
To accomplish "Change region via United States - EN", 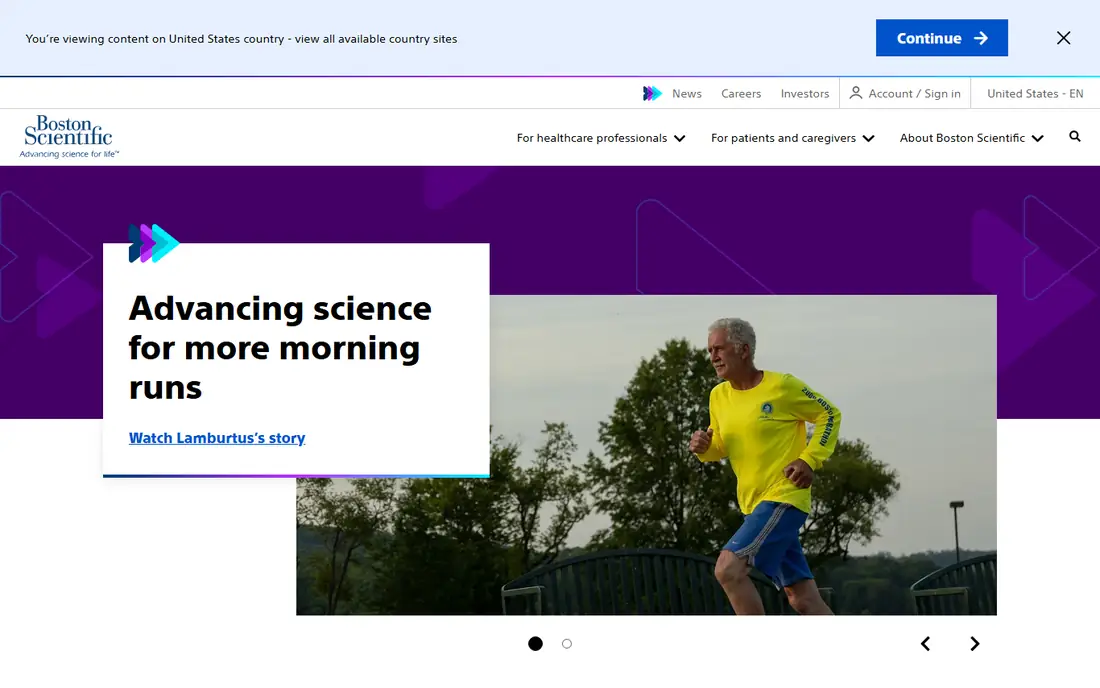I will 1035,93.
